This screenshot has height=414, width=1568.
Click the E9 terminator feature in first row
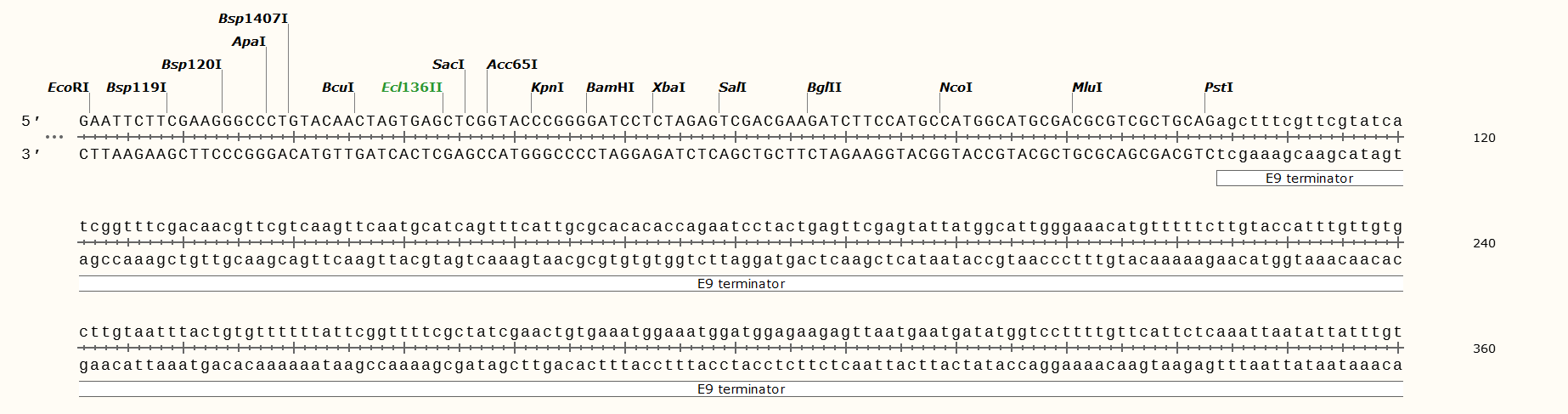point(1309,179)
